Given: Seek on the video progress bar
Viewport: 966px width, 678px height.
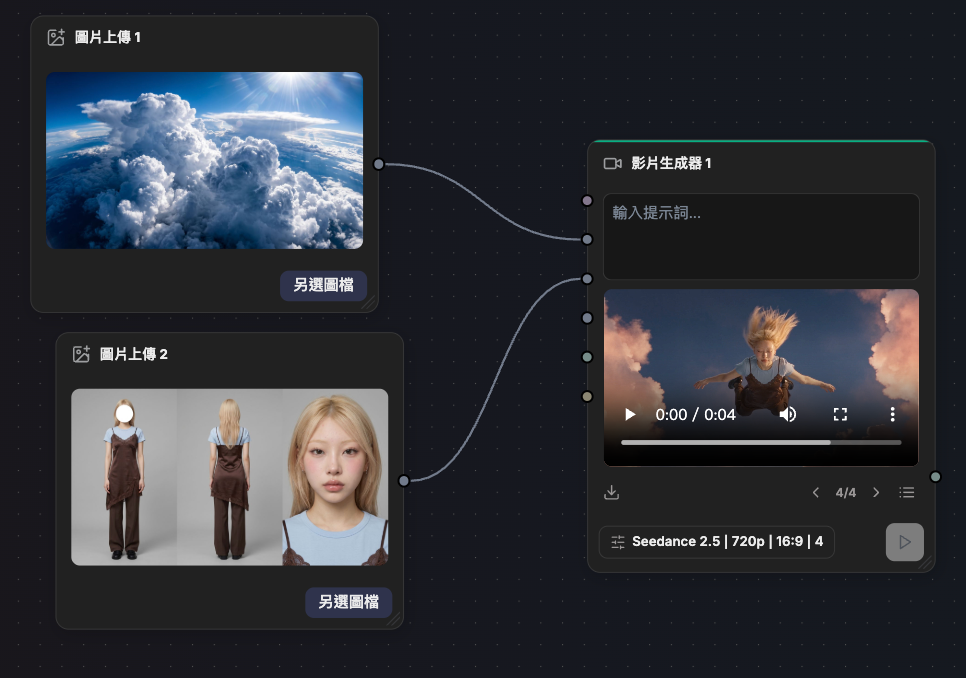Looking at the screenshot, I should (x=761, y=442).
